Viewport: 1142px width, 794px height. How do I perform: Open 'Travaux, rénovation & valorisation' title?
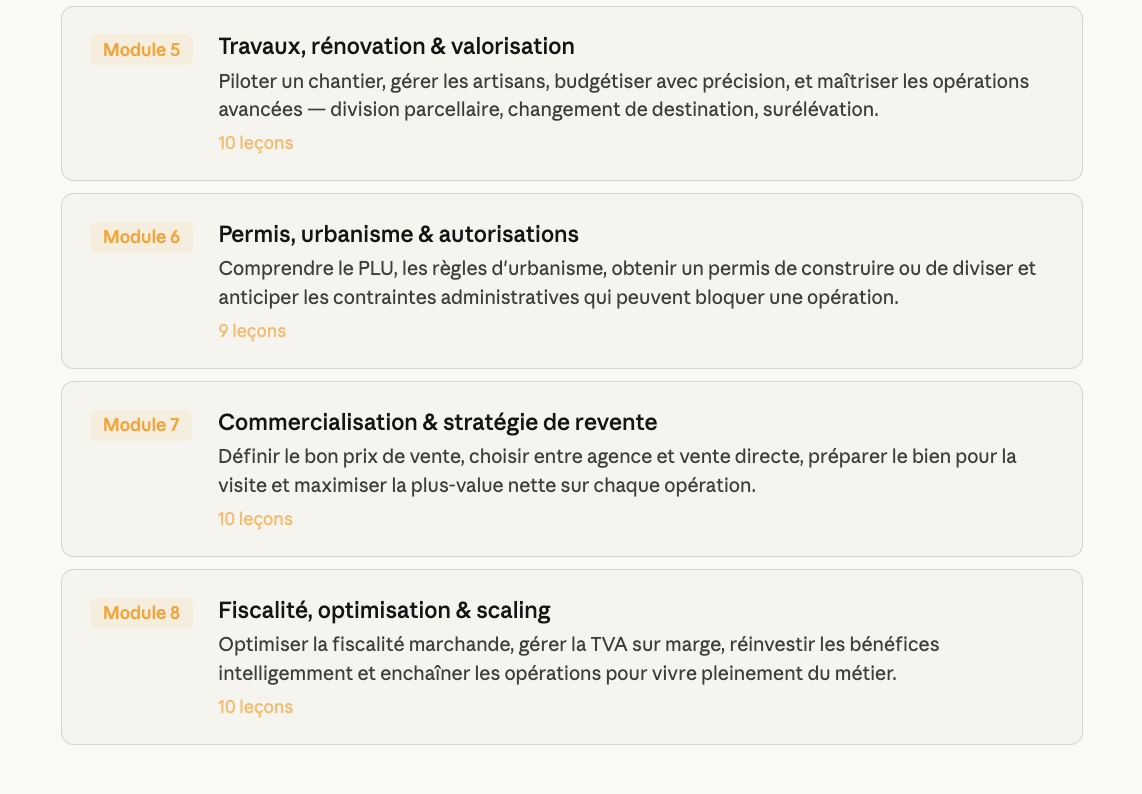(x=396, y=46)
